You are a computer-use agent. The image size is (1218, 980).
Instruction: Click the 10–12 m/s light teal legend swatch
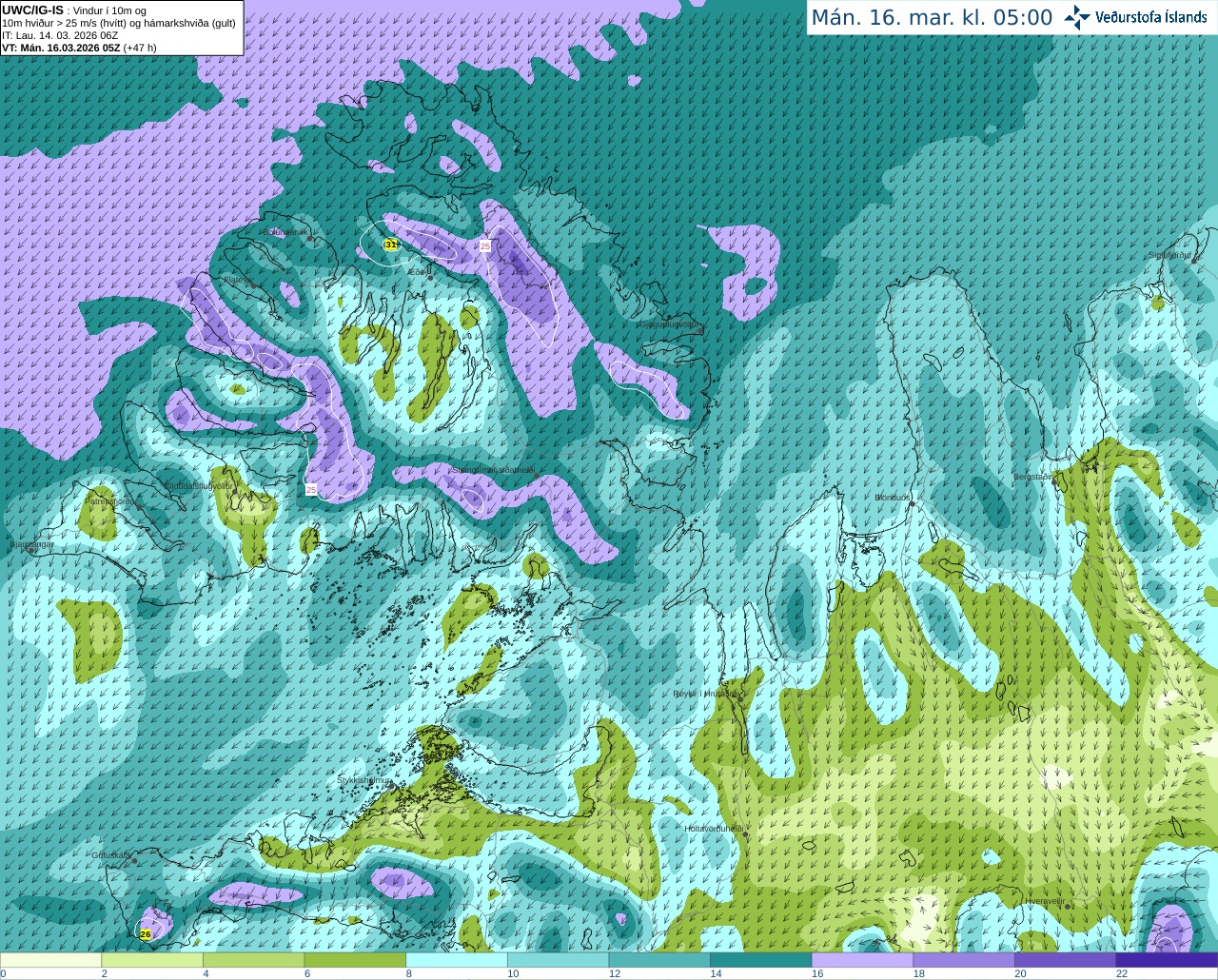558,960
